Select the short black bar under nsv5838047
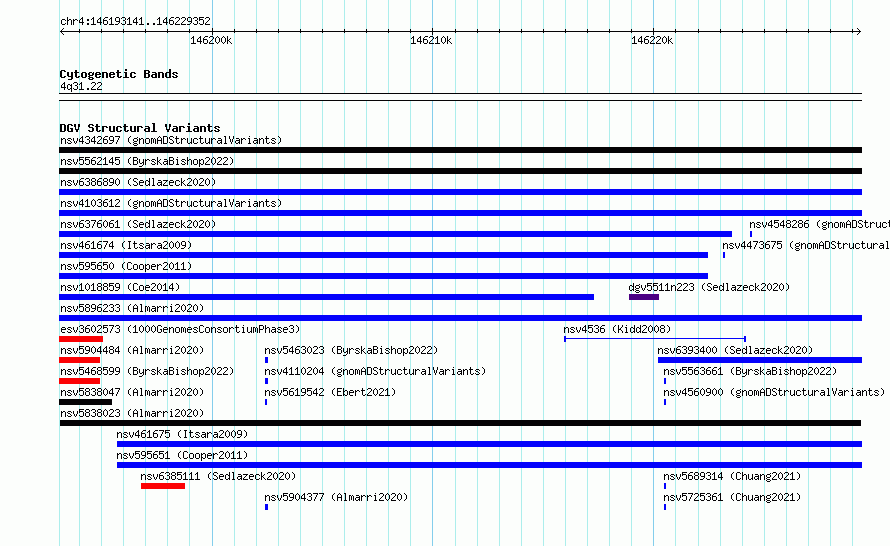Image resolution: width=890 pixels, height=546 pixels. (86, 402)
